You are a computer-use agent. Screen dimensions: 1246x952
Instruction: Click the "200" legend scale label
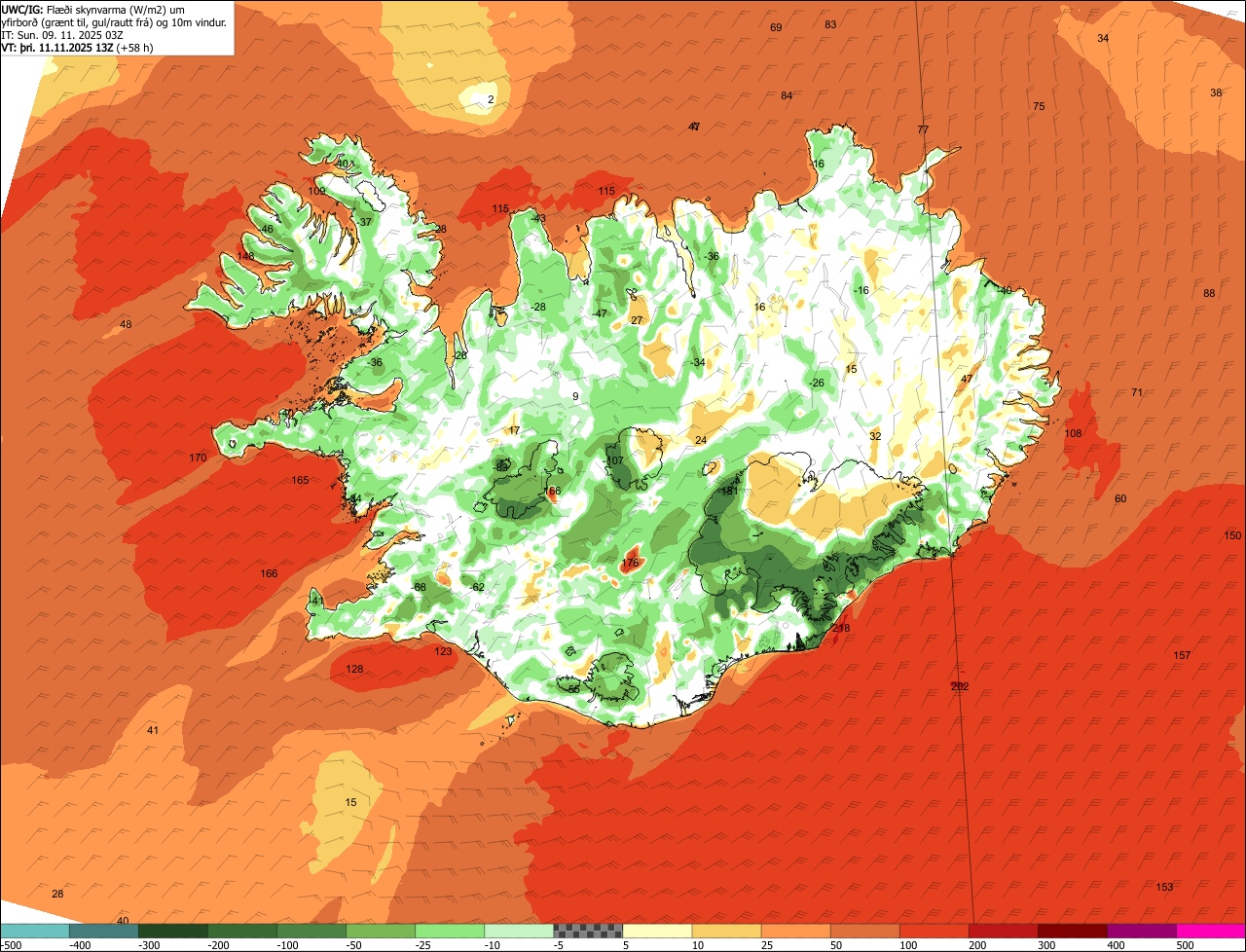[977, 945]
